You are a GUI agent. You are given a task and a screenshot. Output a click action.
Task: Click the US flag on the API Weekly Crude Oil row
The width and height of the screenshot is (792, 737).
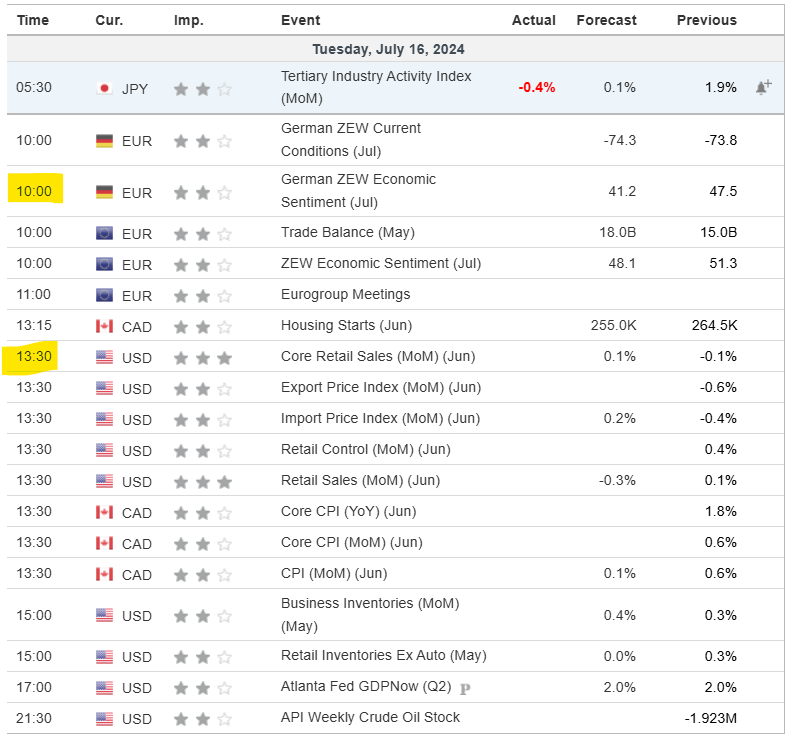(x=104, y=718)
